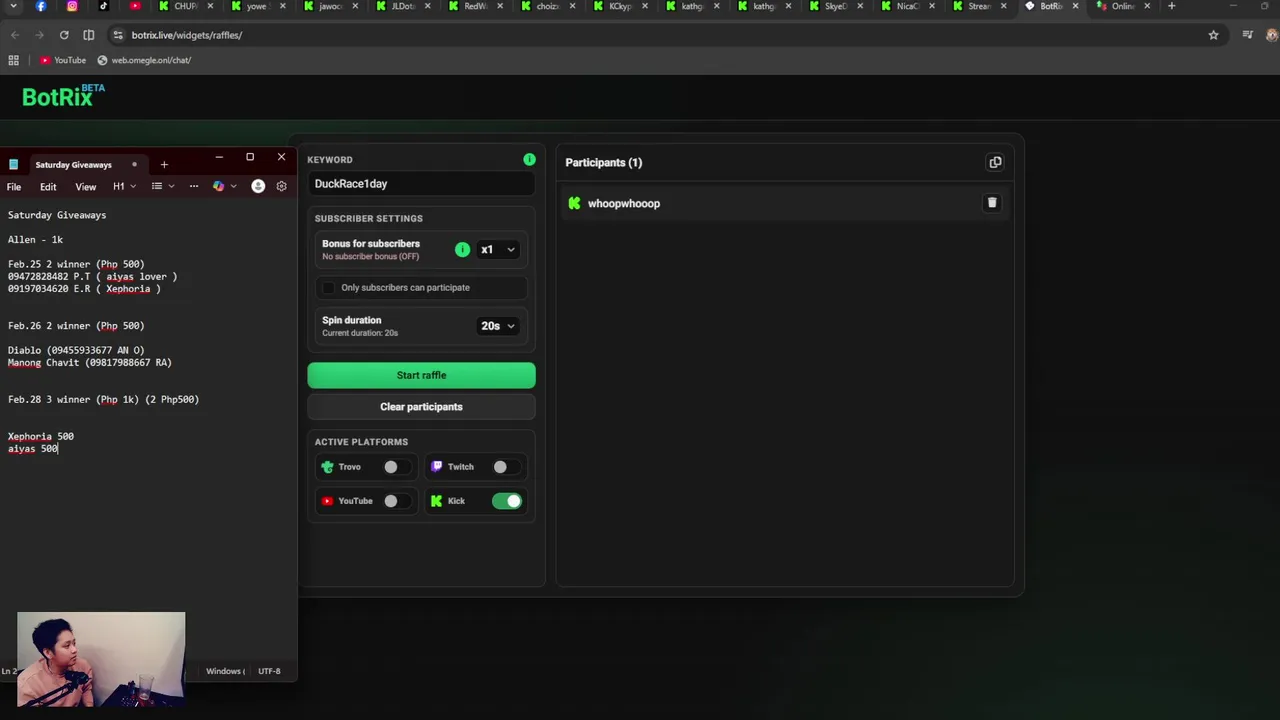Reload the browser page
The height and width of the screenshot is (720, 1280).
point(64,35)
